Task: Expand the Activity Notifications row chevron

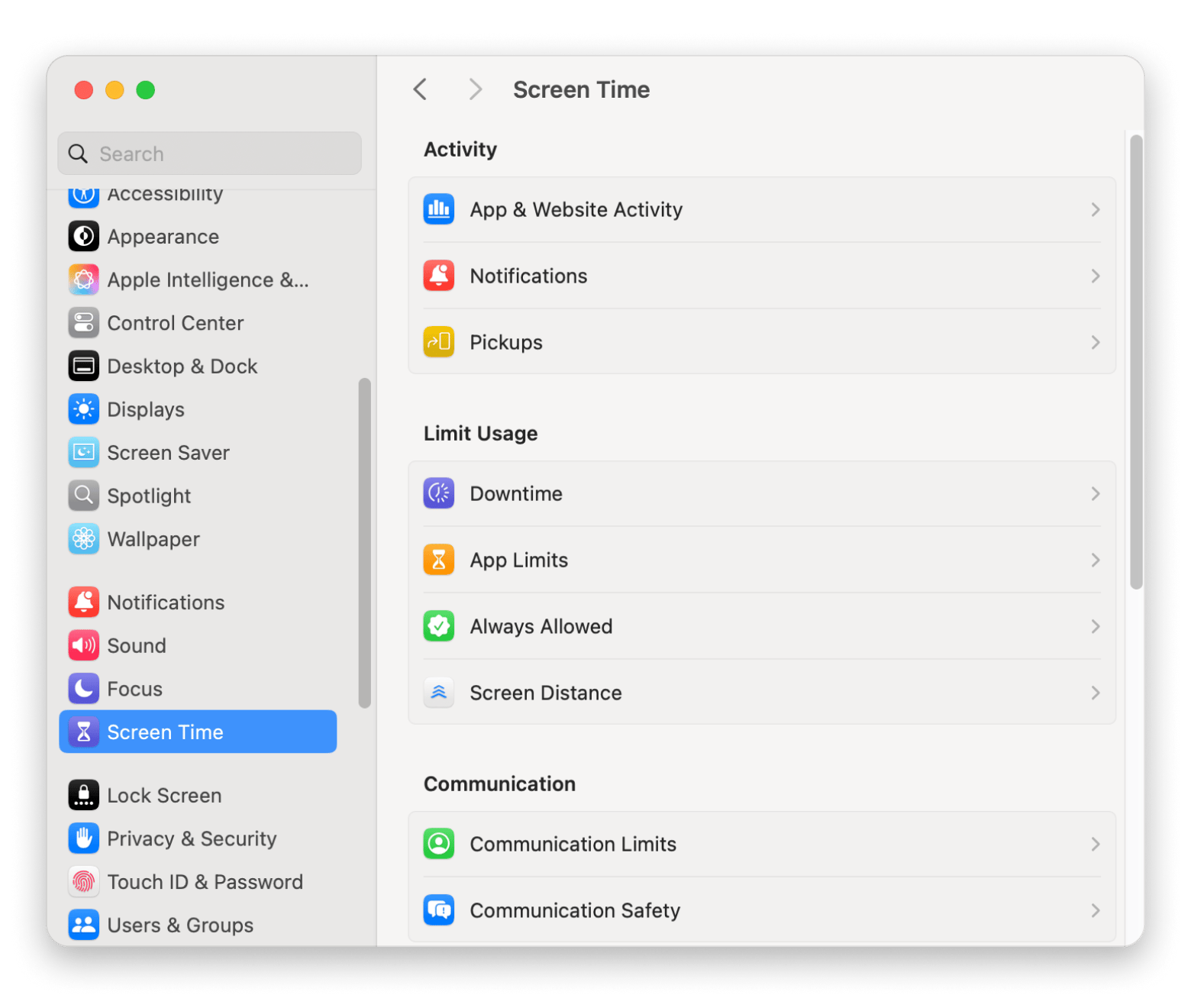Action: (1096, 276)
